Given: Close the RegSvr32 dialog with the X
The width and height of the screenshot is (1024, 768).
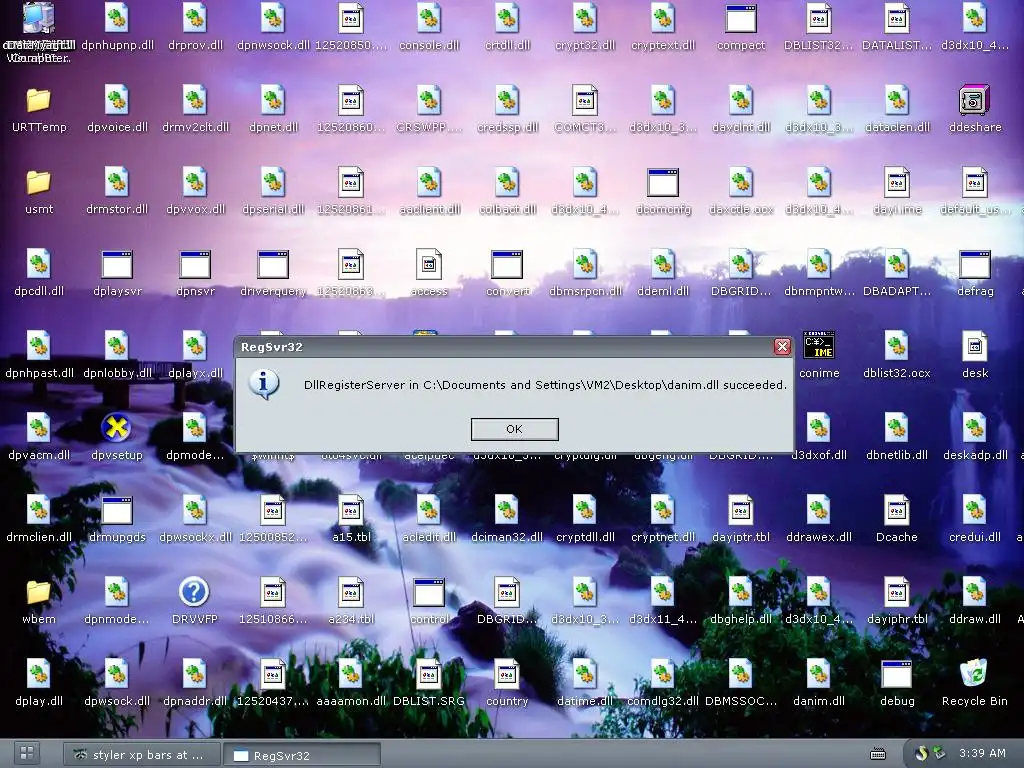Looking at the screenshot, I should 782,347.
